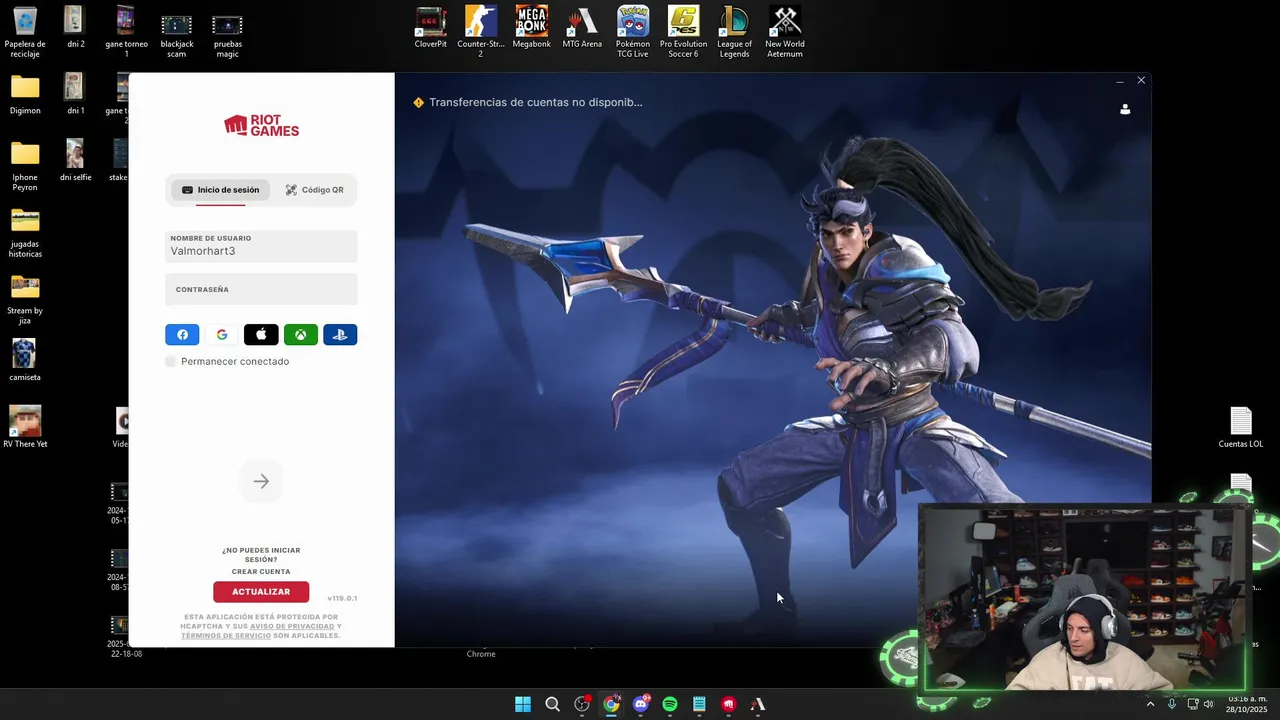Show hidden system tray icons

coord(1150,704)
